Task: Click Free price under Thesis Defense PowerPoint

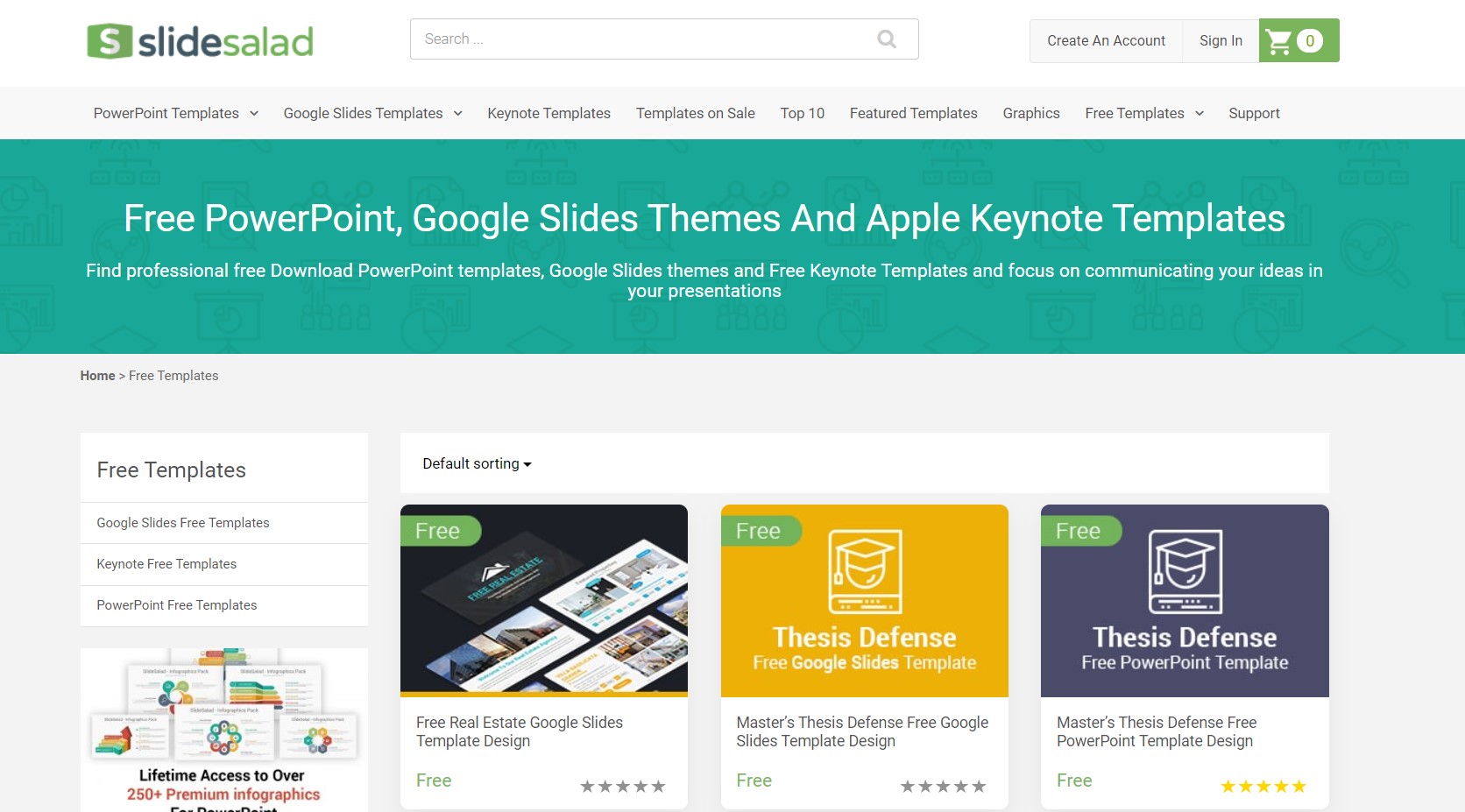Action: (x=1074, y=780)
